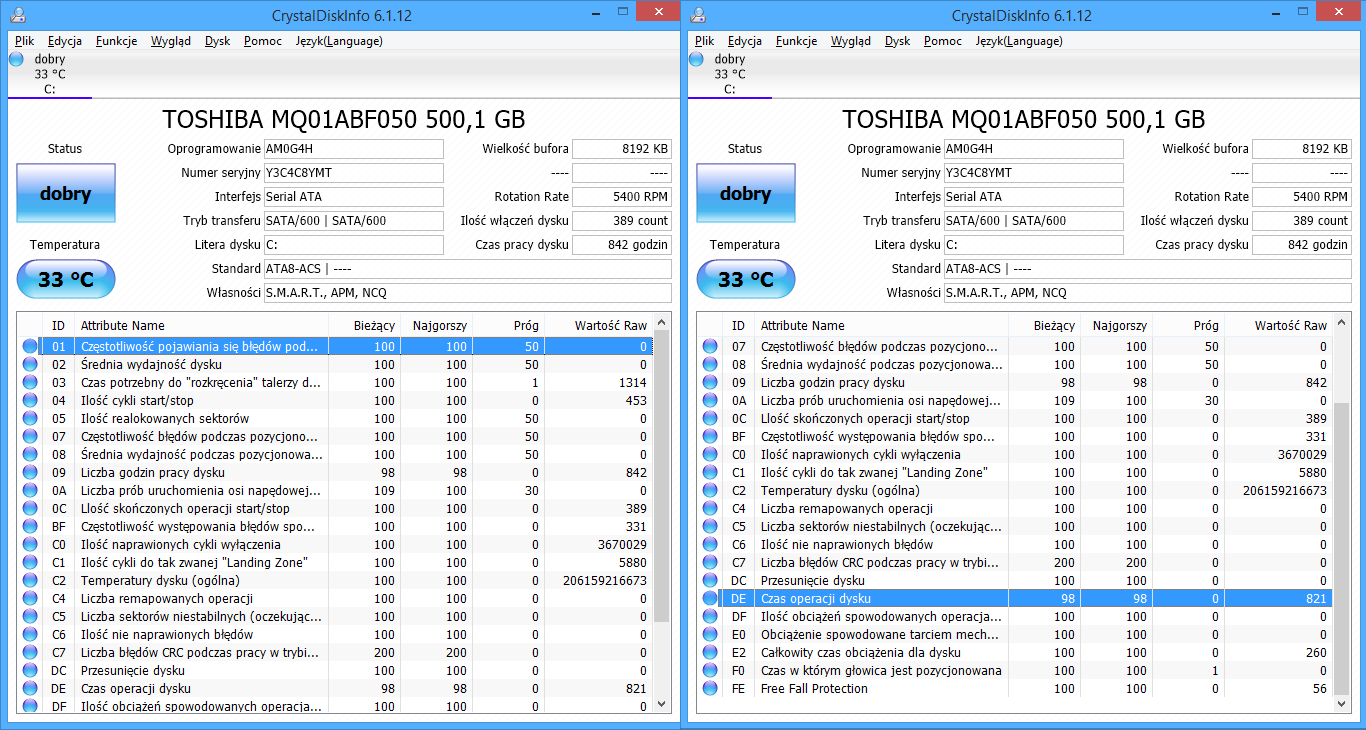Screen dimensions: 1366x730
Task: Click Standard ATA8-ACS field in right window
Action: click(1147, 269)
